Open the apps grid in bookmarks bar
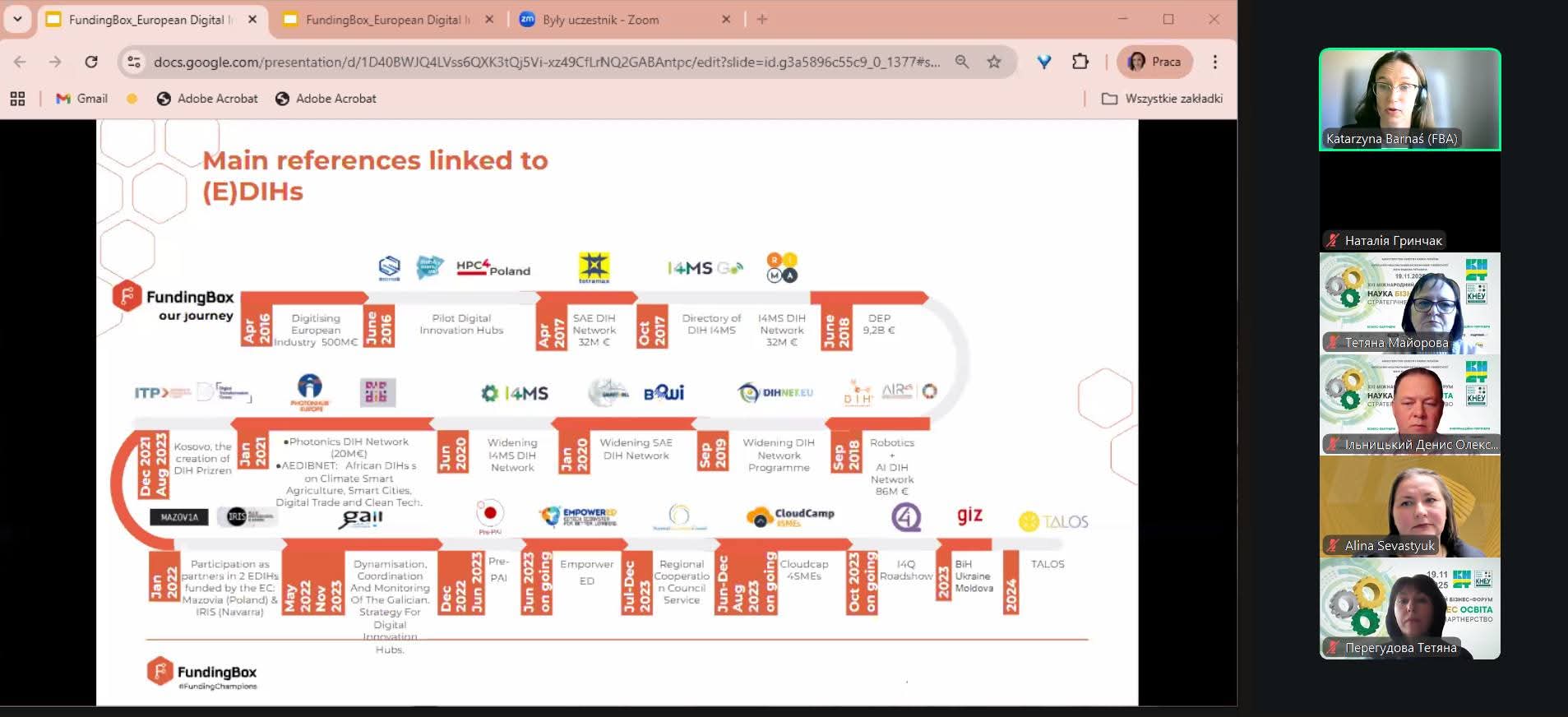 click(17, 99)
